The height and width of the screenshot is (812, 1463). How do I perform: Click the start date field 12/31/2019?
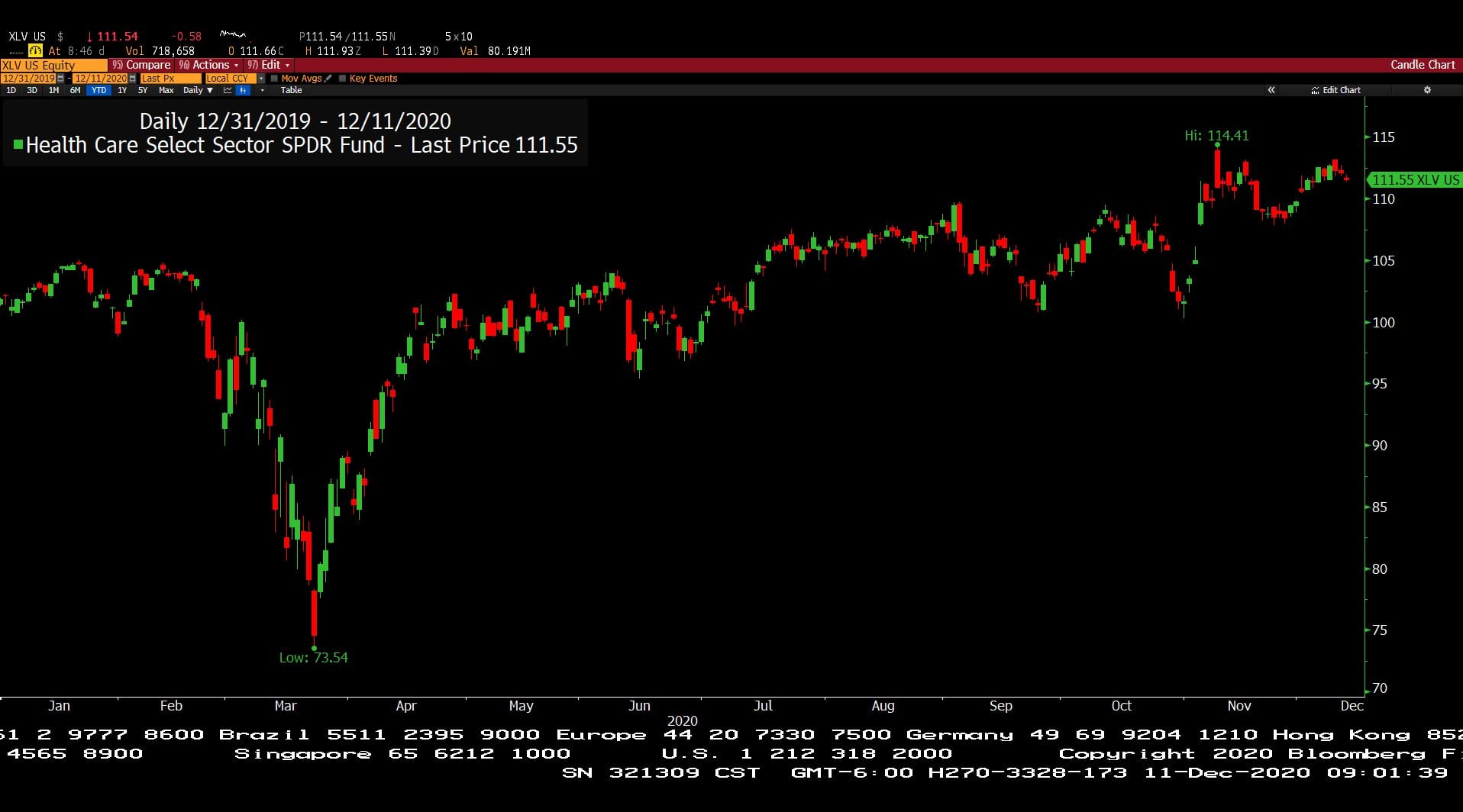28,79
